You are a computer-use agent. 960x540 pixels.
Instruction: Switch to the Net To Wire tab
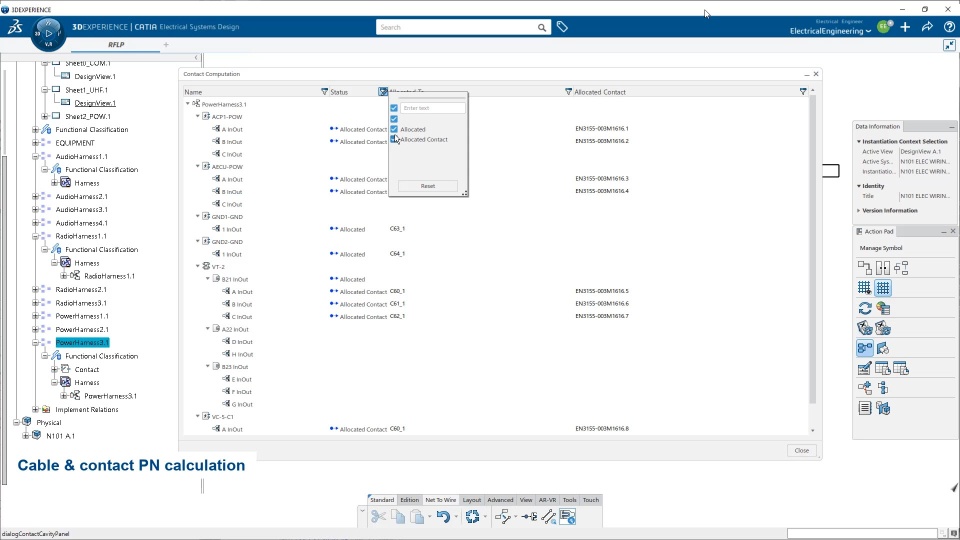(441, 500)
